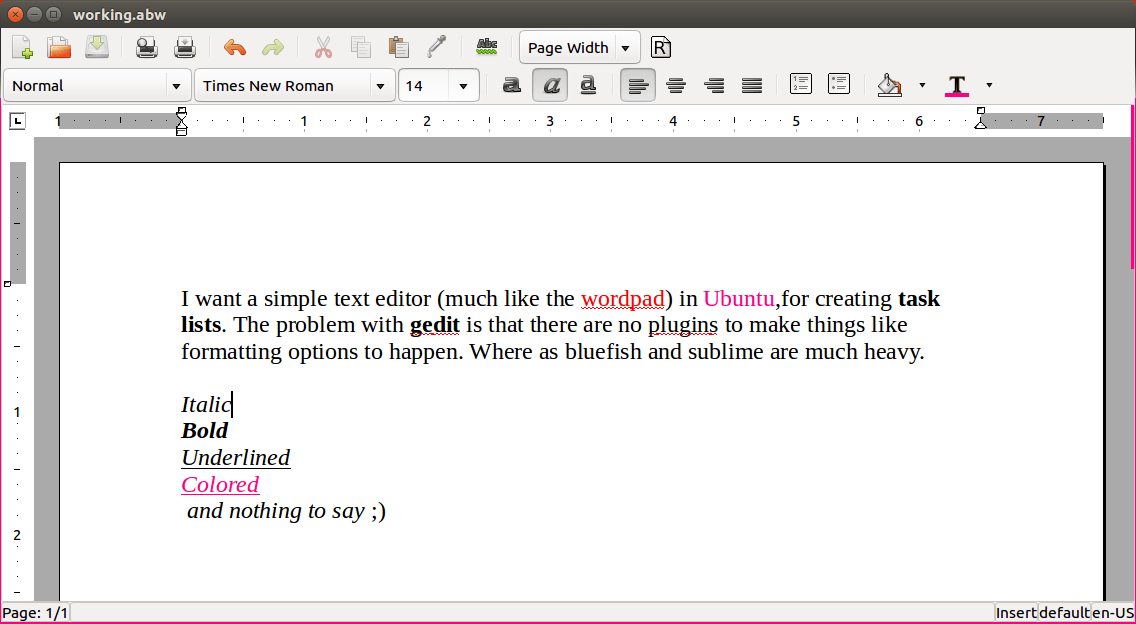Image resolution: width=1136 pixels, height=624 pixels.
Task: Redo the last undone action
Action: (272, 48)
